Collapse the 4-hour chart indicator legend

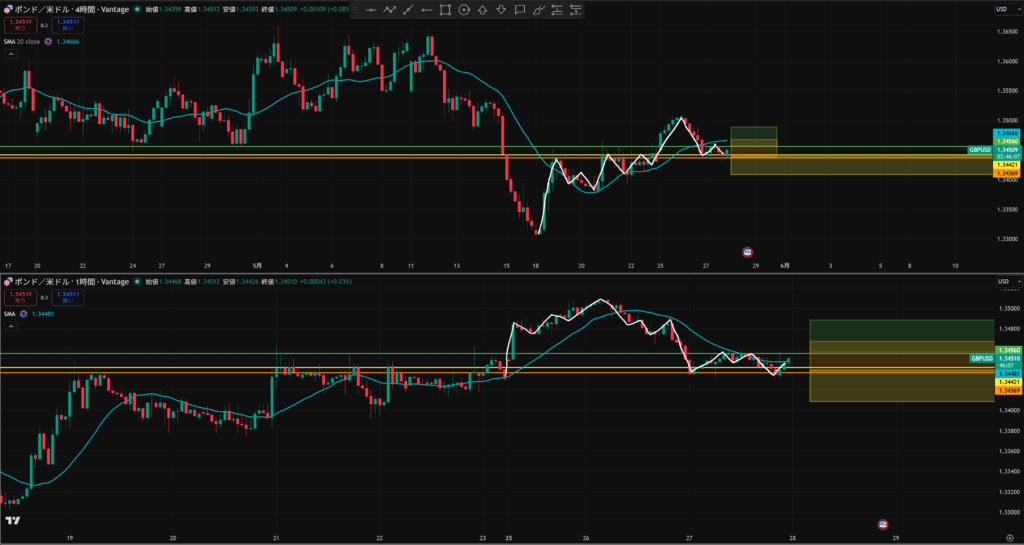click(11, 54)
